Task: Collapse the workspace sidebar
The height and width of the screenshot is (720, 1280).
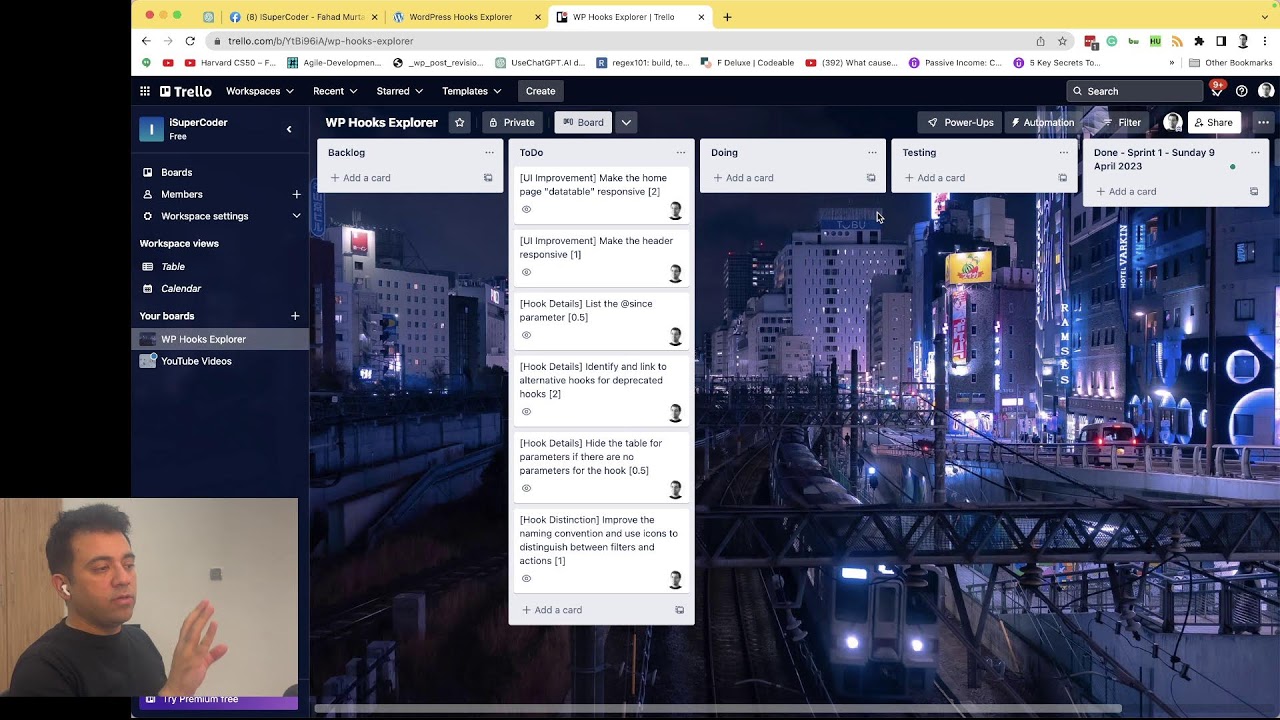Action: (x=289, y=129)
